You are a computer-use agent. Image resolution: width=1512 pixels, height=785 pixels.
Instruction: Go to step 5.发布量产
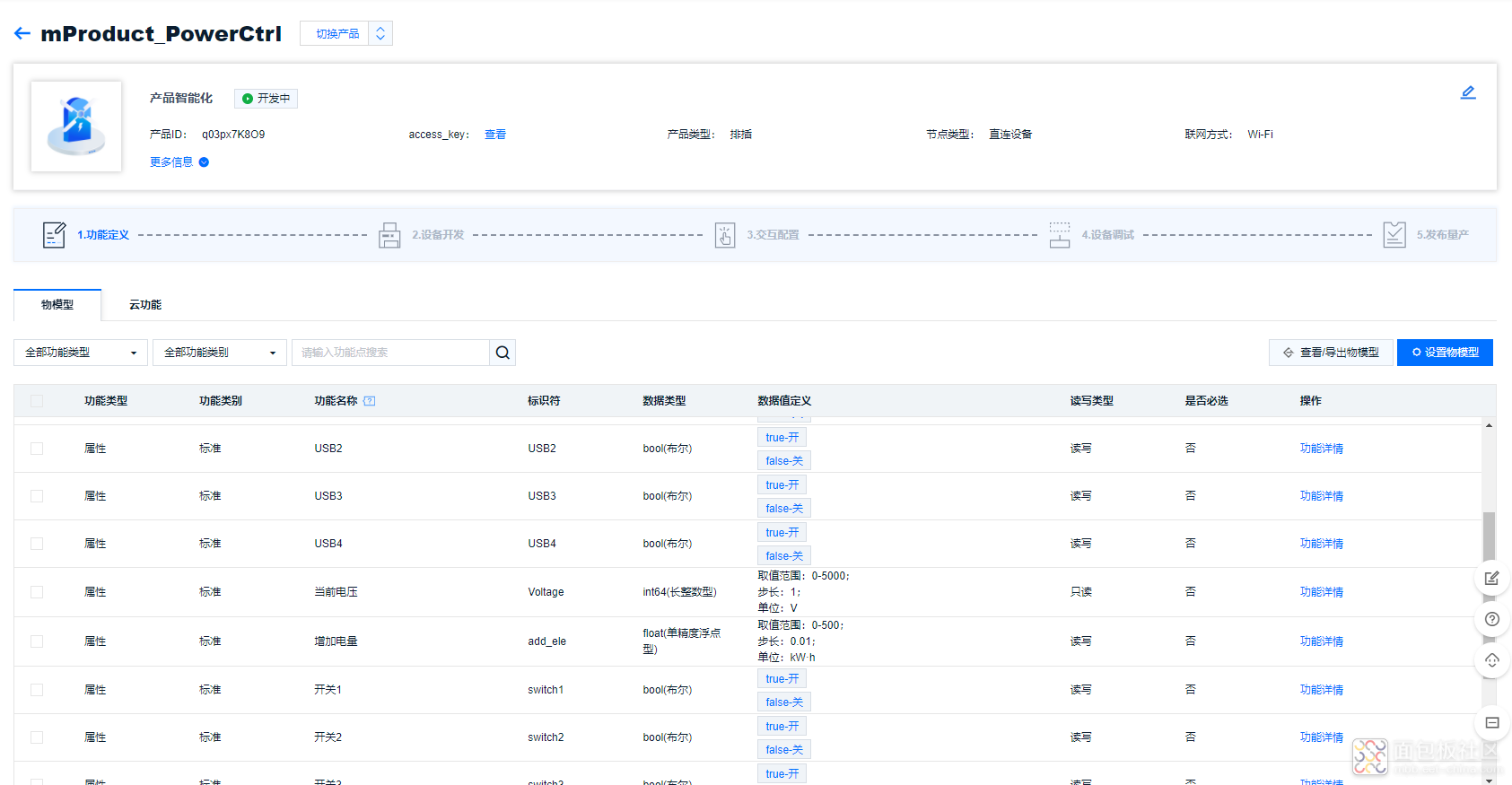[1443, 235]
